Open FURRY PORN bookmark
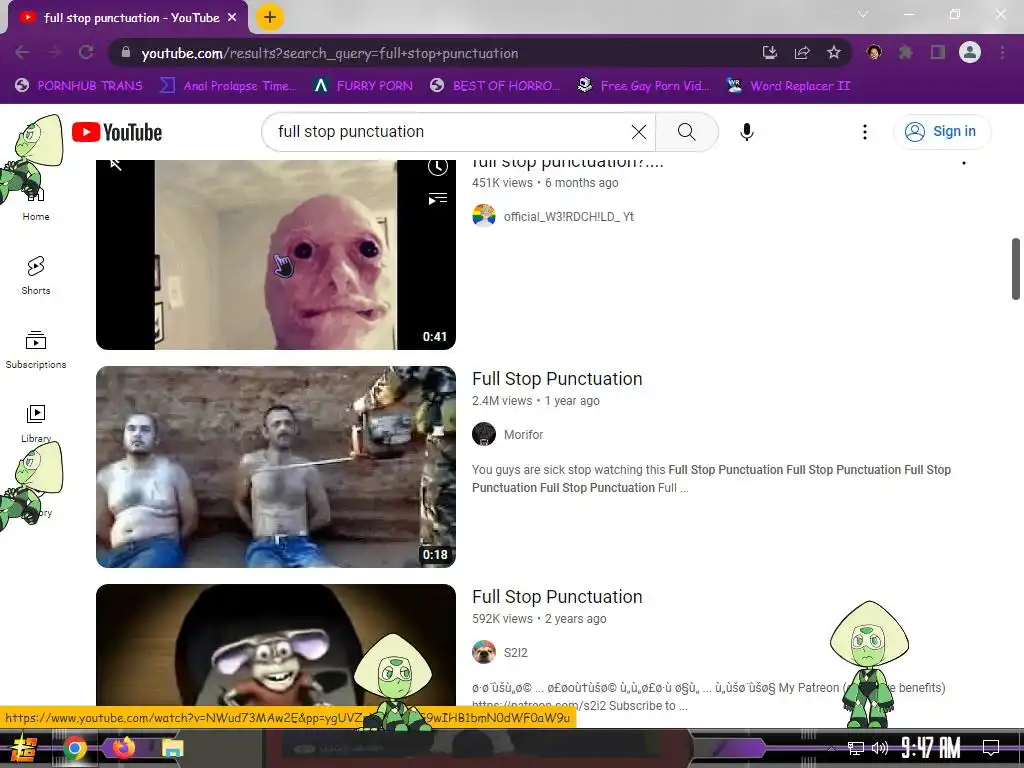 [363, 86]
